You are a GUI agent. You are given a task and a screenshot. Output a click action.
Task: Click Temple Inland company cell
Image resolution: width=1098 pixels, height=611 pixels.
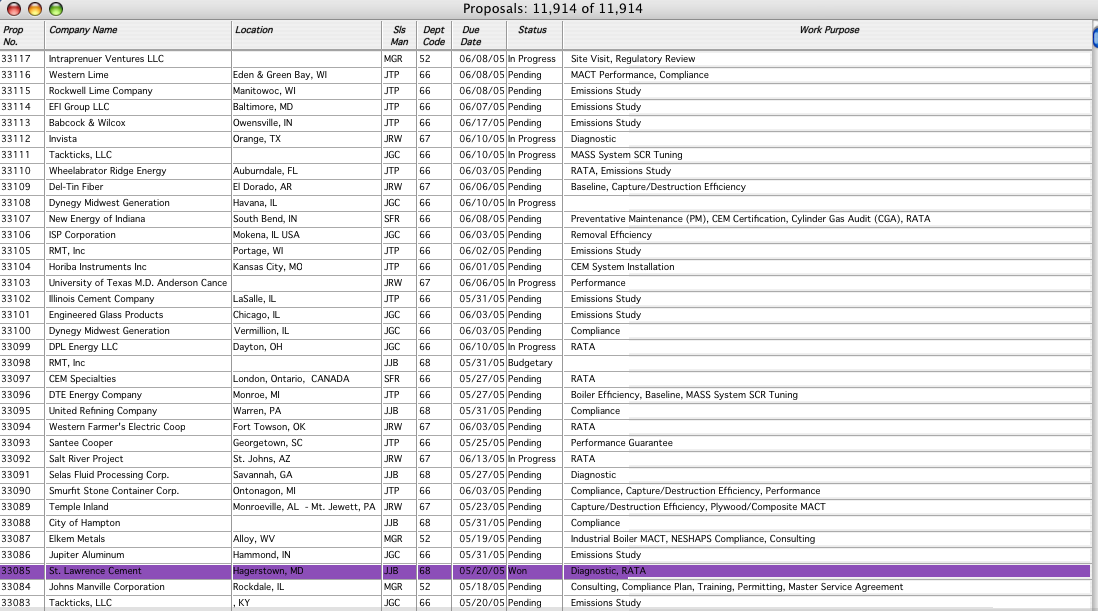(x=78, y=507)
